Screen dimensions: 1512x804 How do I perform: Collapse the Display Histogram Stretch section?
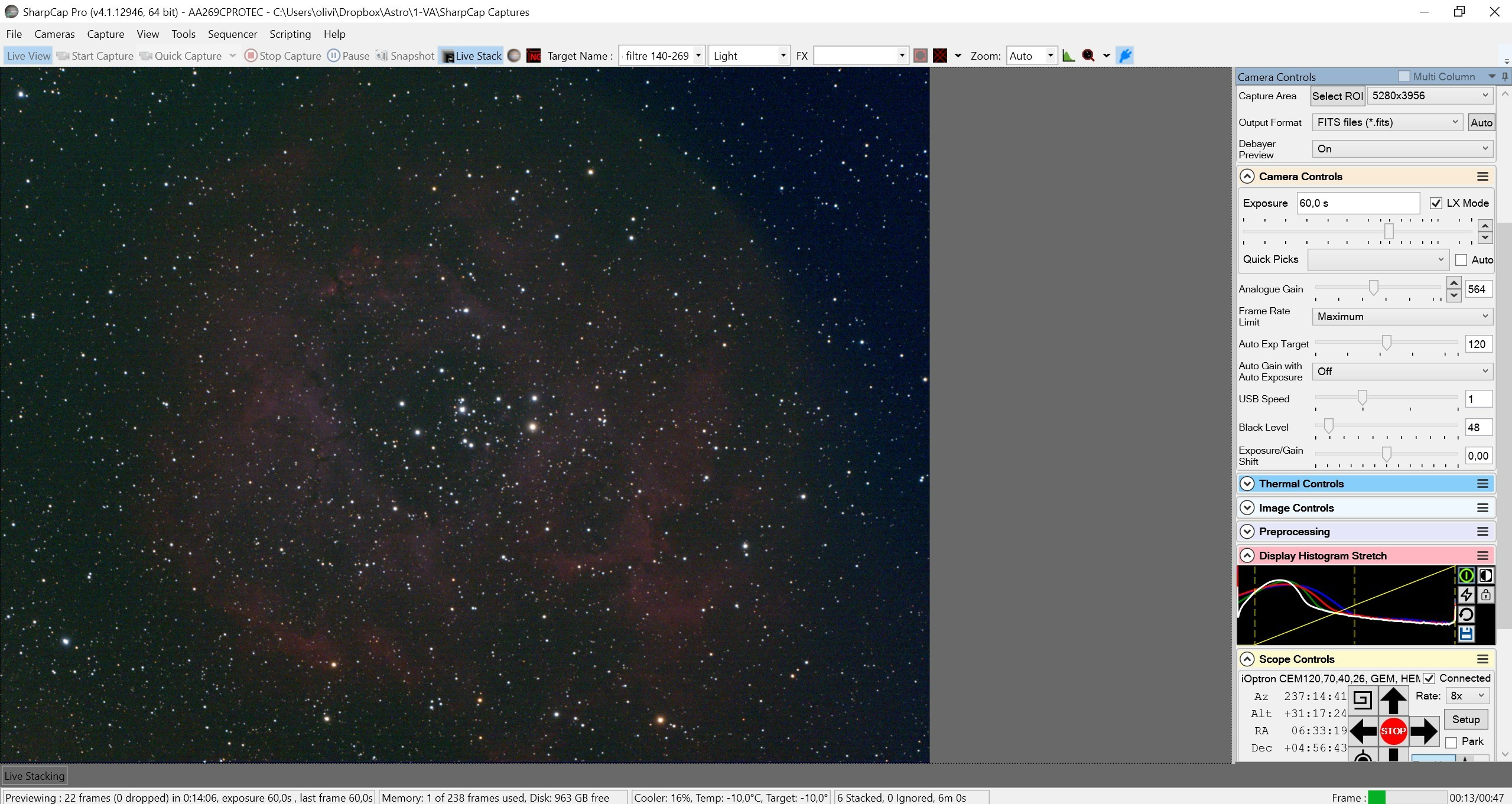pyautogui.click(x=1247, y=556)
